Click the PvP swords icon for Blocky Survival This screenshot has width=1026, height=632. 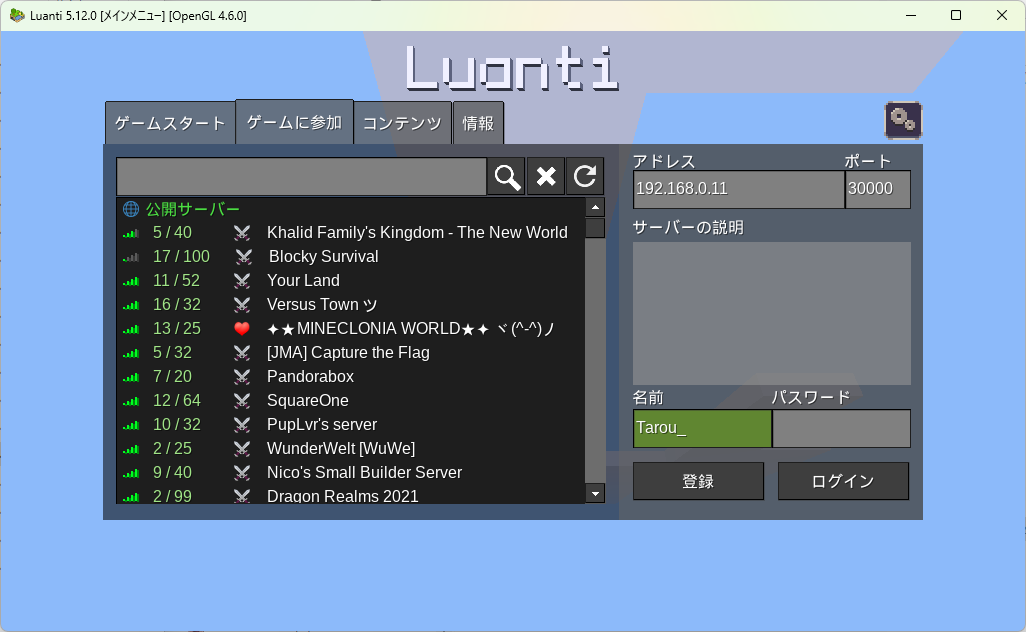pyautogui.click(x=243, y=256)
